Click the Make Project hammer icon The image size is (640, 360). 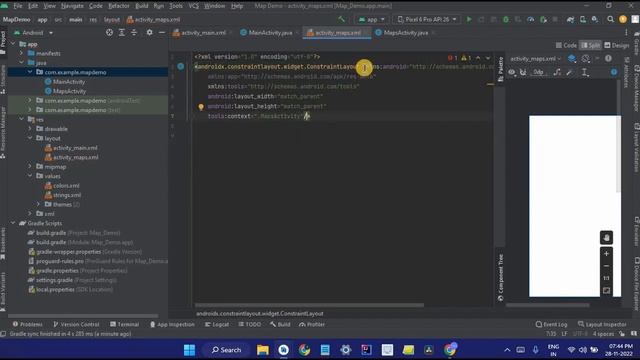coord(341,19)
